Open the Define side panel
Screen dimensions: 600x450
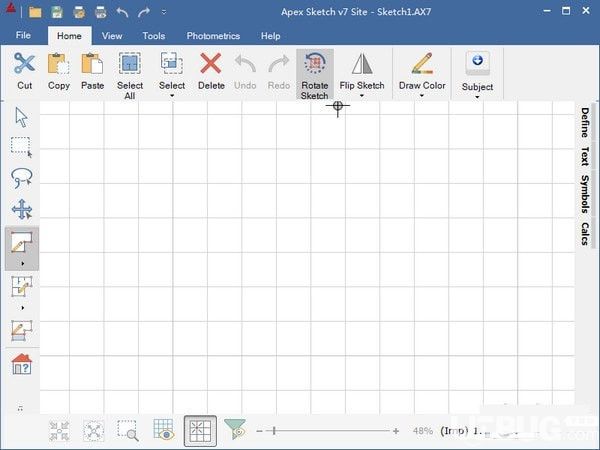click(585, 122)
